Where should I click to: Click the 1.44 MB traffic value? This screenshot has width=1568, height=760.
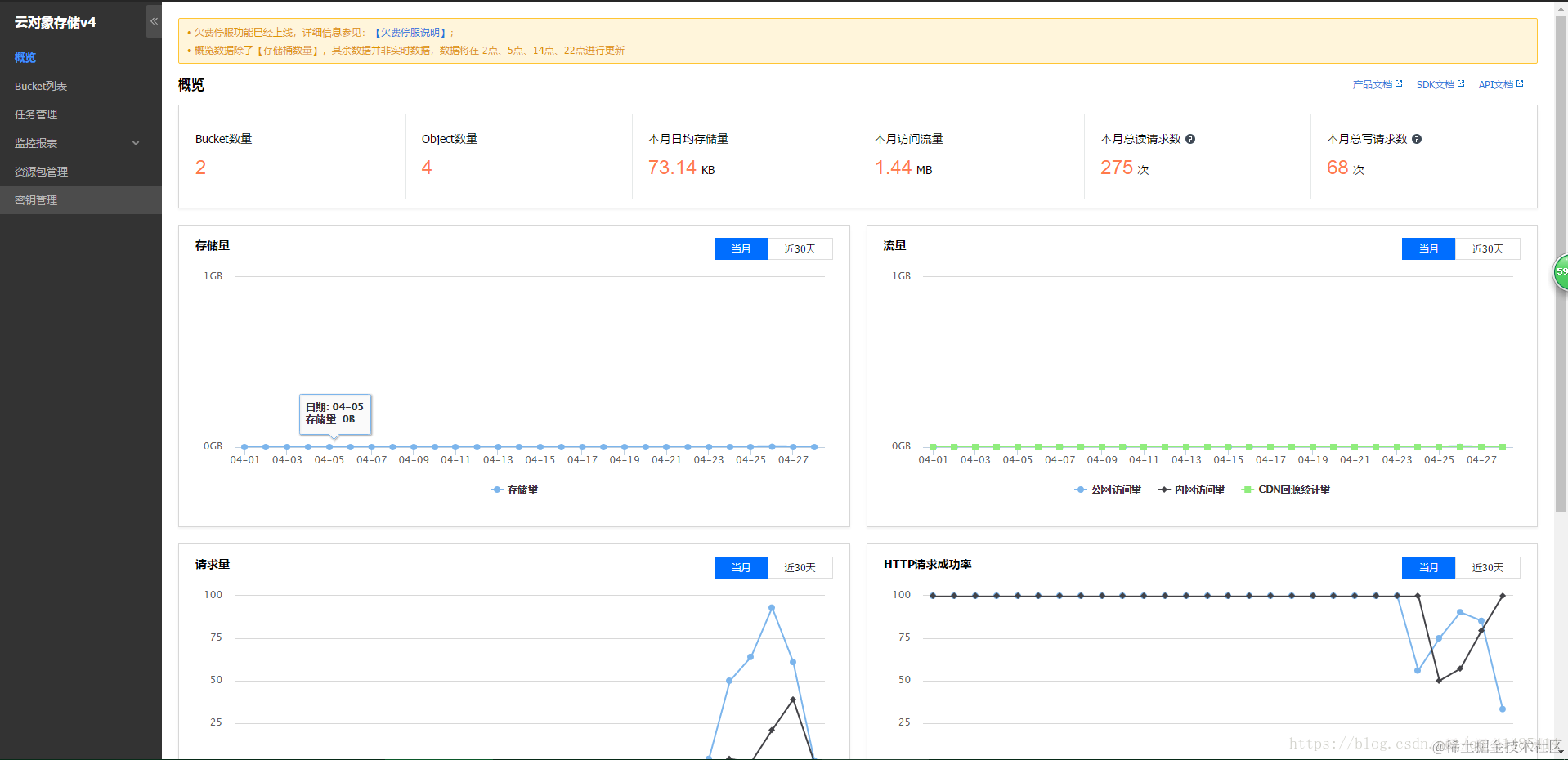(x=903, y=168)
